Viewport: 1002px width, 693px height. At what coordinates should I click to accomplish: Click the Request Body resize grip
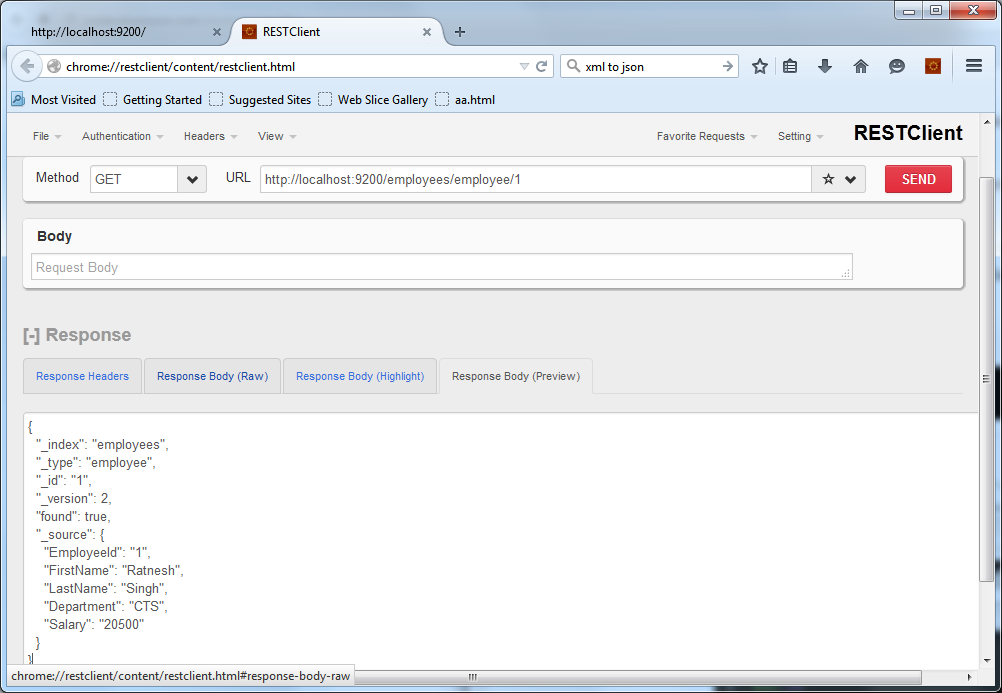point(846,274)
